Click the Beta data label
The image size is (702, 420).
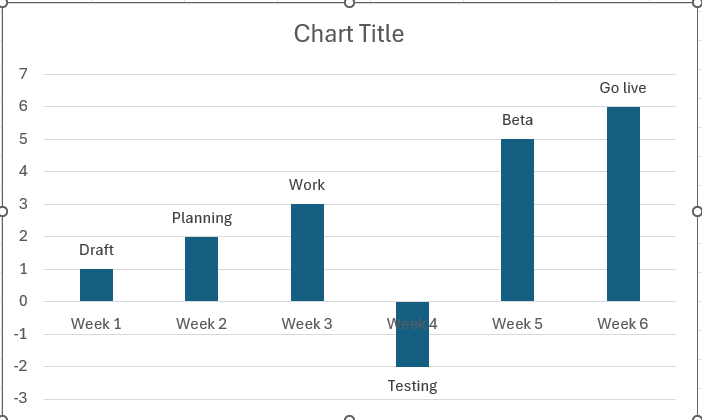tap(517, 120)
